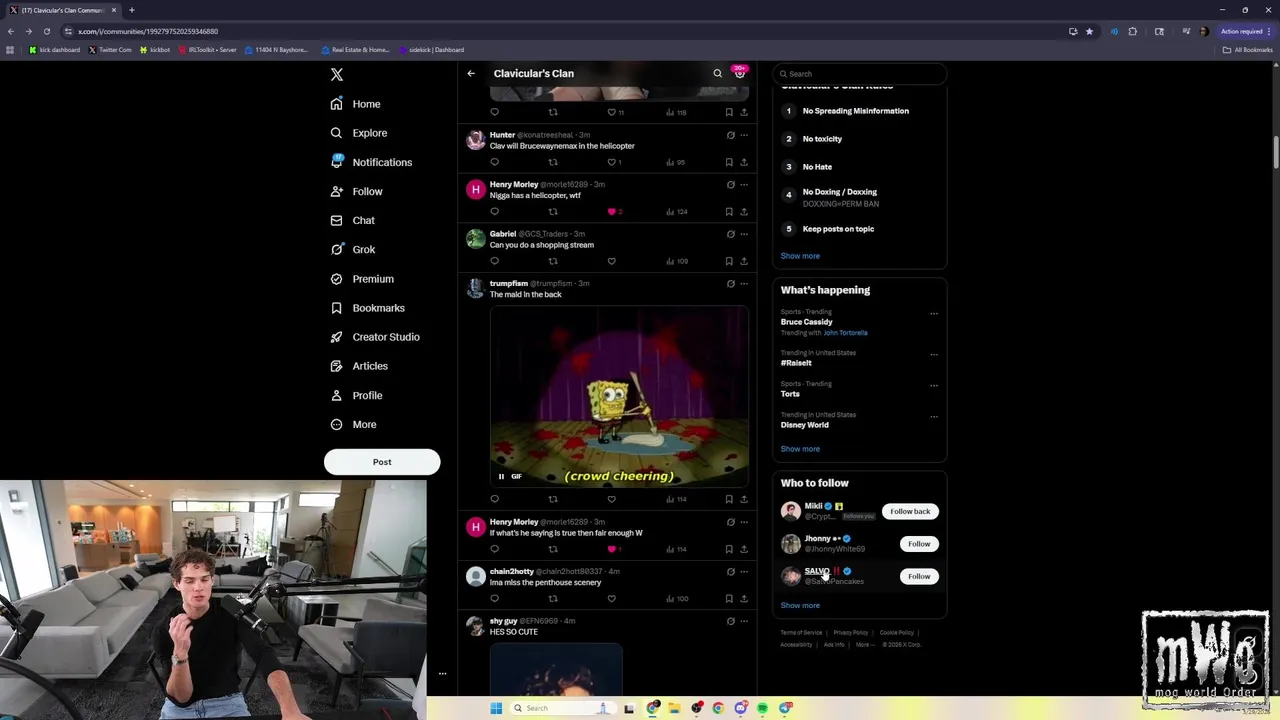Repost Hunter's helicopter post
The image size is (1280, 720).
click(x=553, y=162)
